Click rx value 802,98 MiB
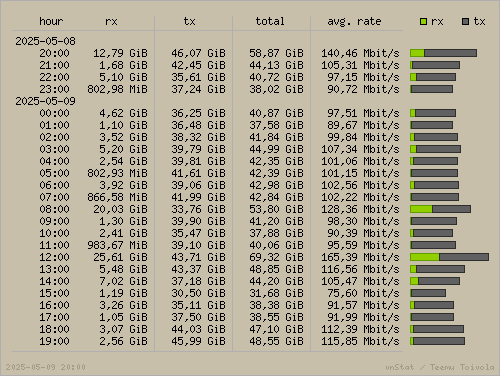The width and height of the screenshot is (500, 376). coord(117,89)
